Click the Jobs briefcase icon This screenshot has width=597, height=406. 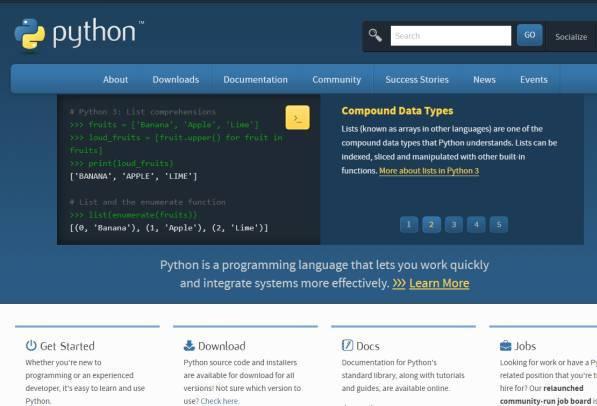(506, 345)
